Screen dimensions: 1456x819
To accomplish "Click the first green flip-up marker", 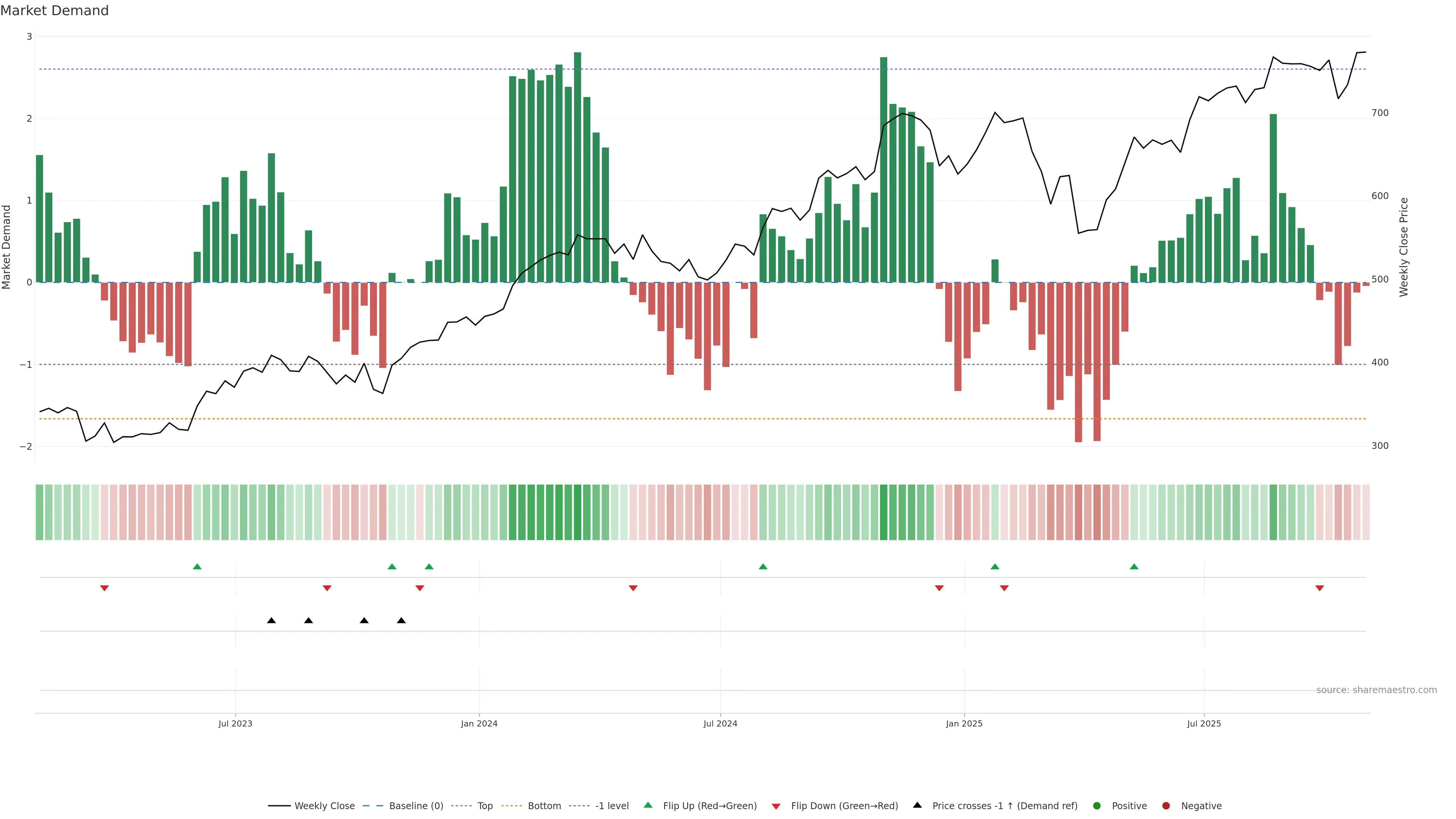I will coord(197,566).
